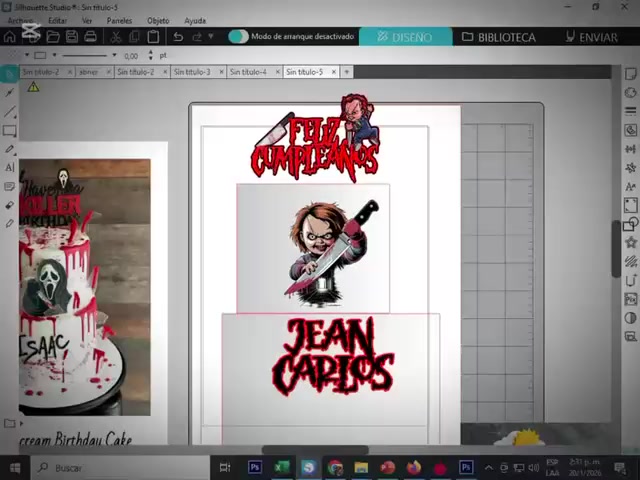Go to the ENVIAR view
Image resolution: width=640 pixels, height=480 pixels.
[591, 37]
